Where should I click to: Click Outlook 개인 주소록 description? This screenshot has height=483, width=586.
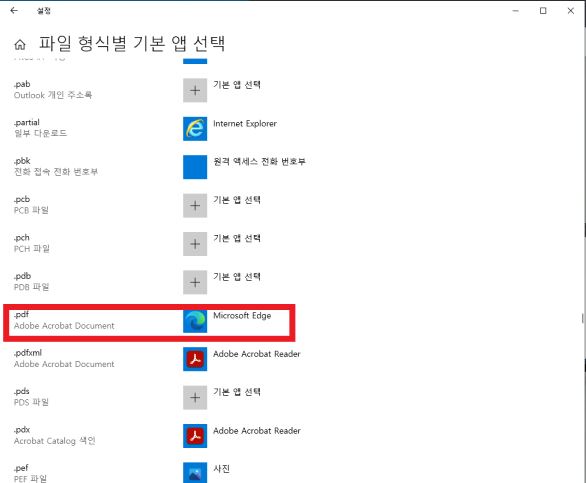pos(53,95)
